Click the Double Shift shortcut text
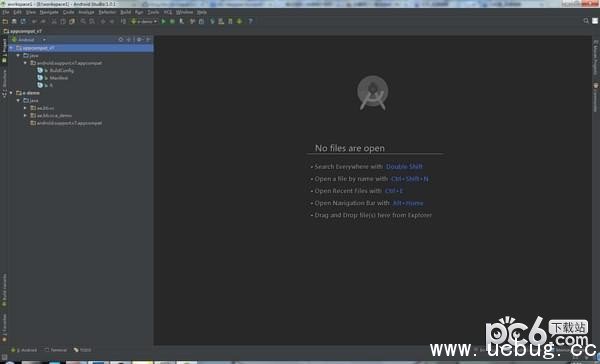Screen dimensions: 600x364 pyautogui.click(x=404, y=166)
